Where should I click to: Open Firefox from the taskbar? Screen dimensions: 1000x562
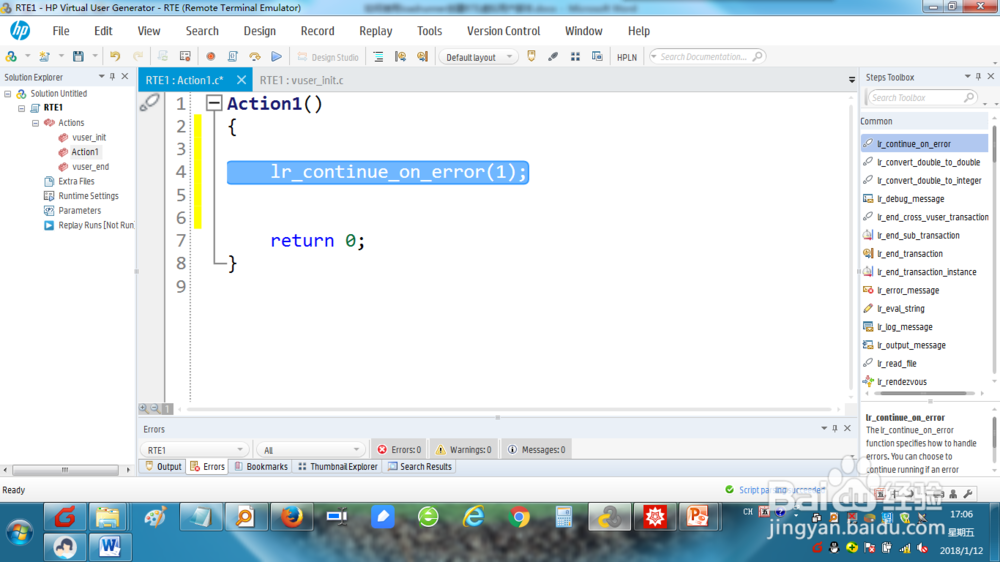click(292, 516)
